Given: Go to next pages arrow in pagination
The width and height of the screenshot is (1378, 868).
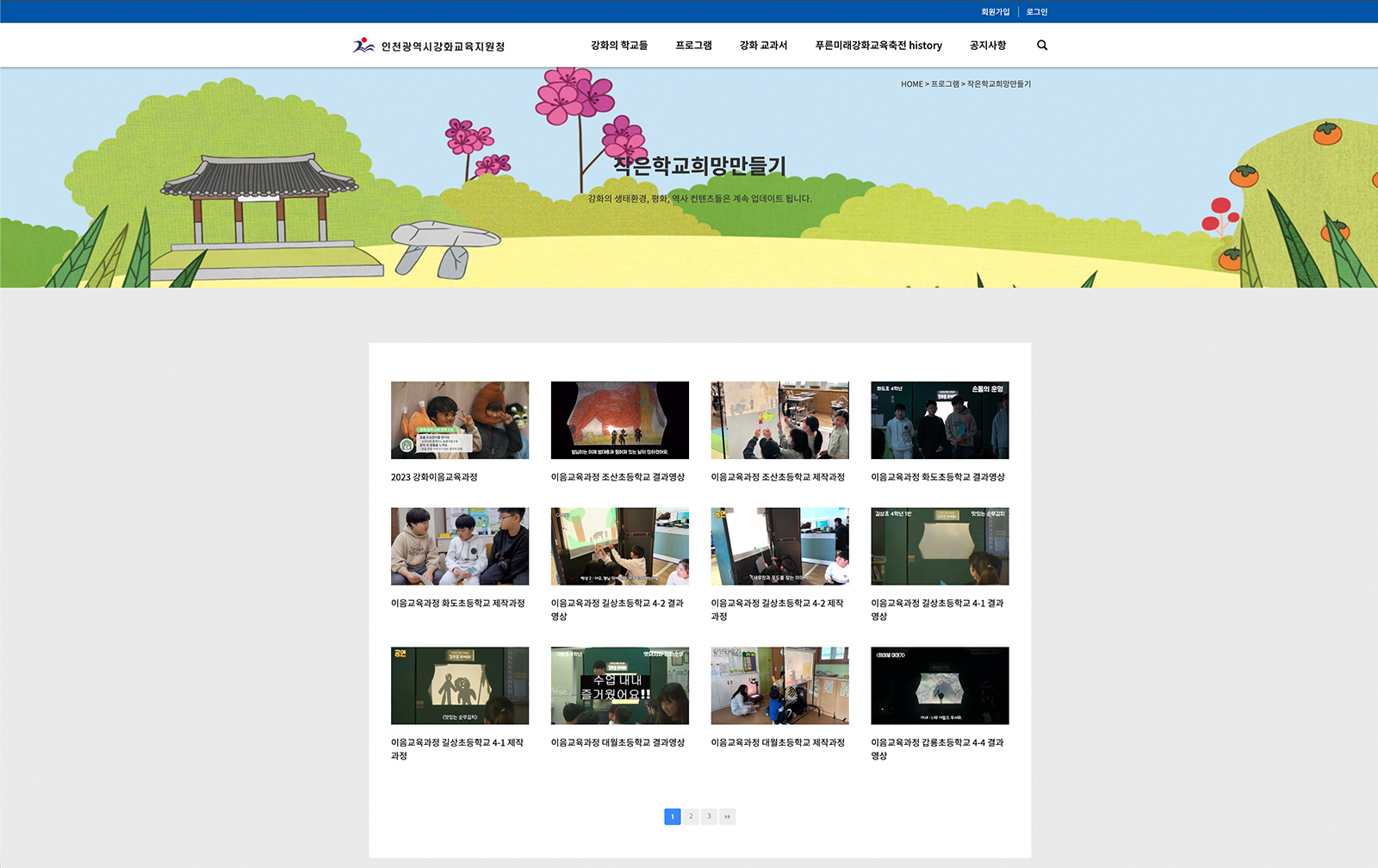Looking at the screenshot, I should click(x=728, y=816).
